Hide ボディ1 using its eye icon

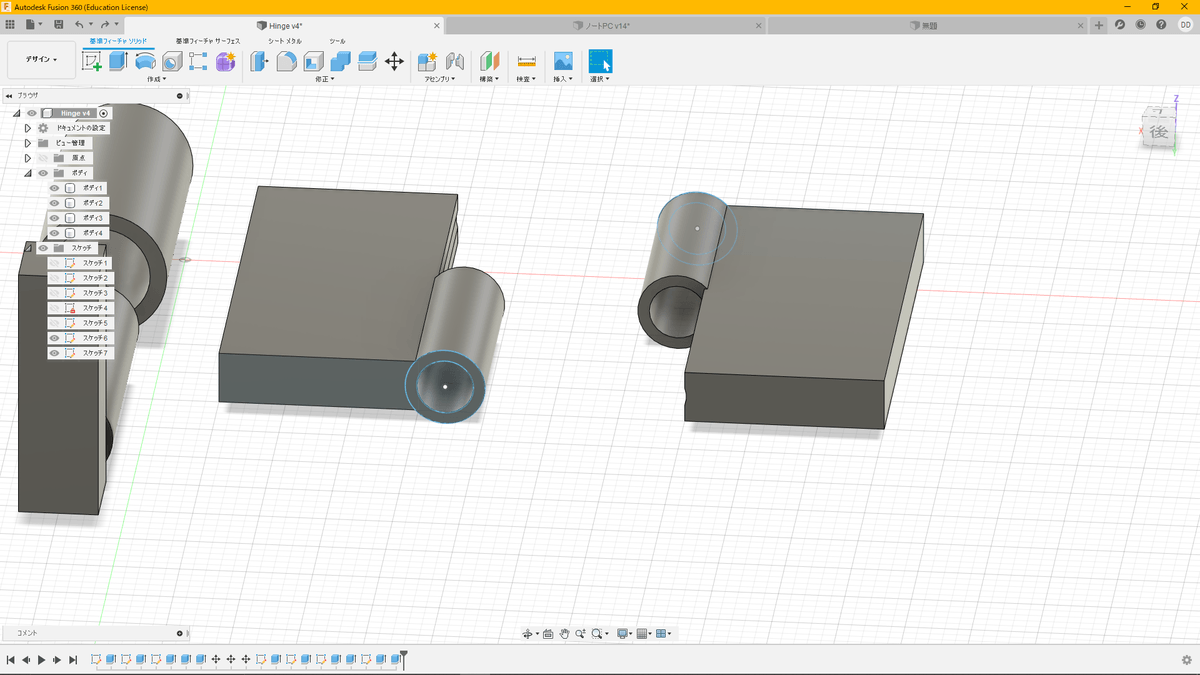(55, 188)
